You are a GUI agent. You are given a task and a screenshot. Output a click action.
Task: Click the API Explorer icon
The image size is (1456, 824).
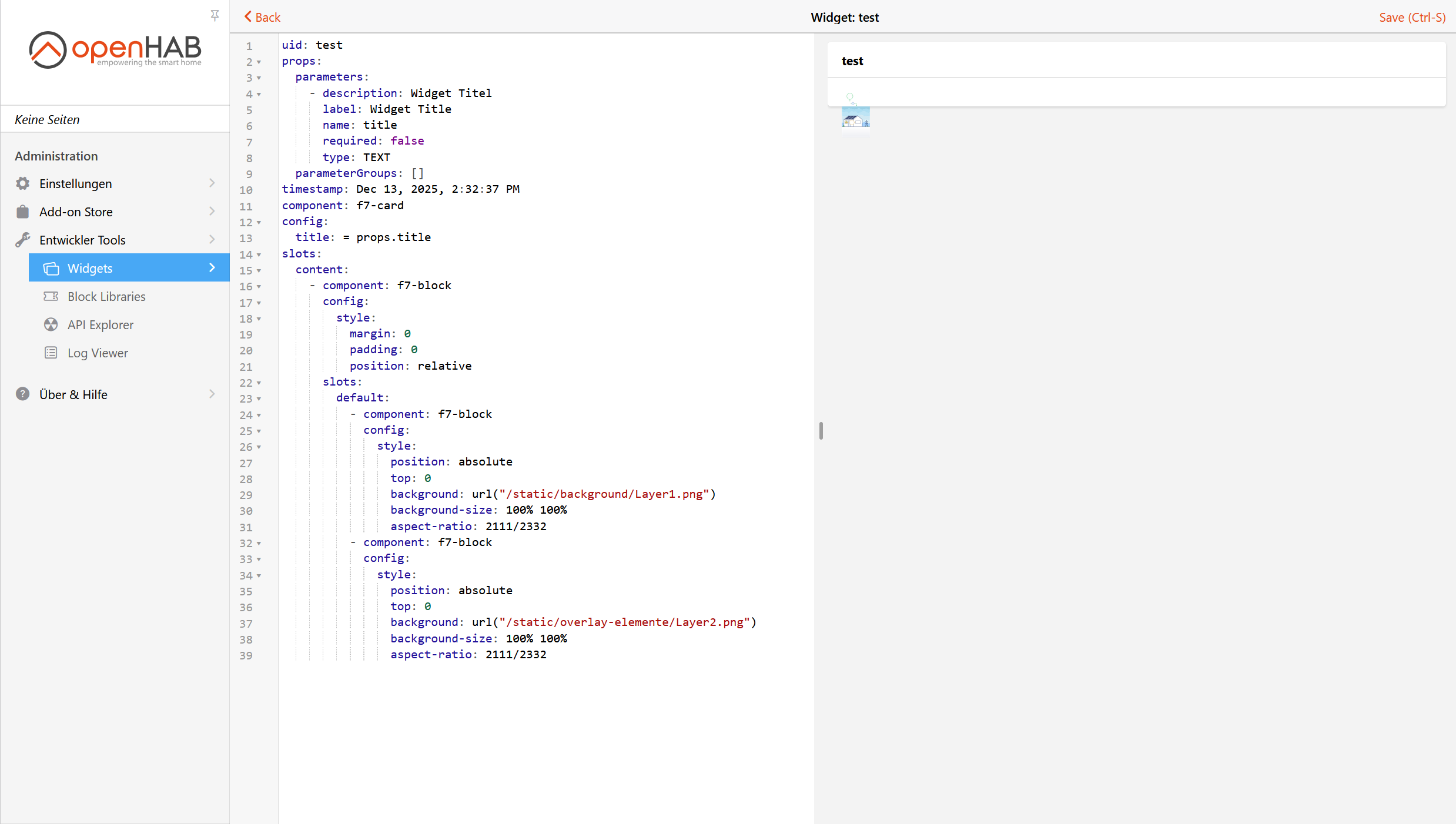(x=51, y=324)
